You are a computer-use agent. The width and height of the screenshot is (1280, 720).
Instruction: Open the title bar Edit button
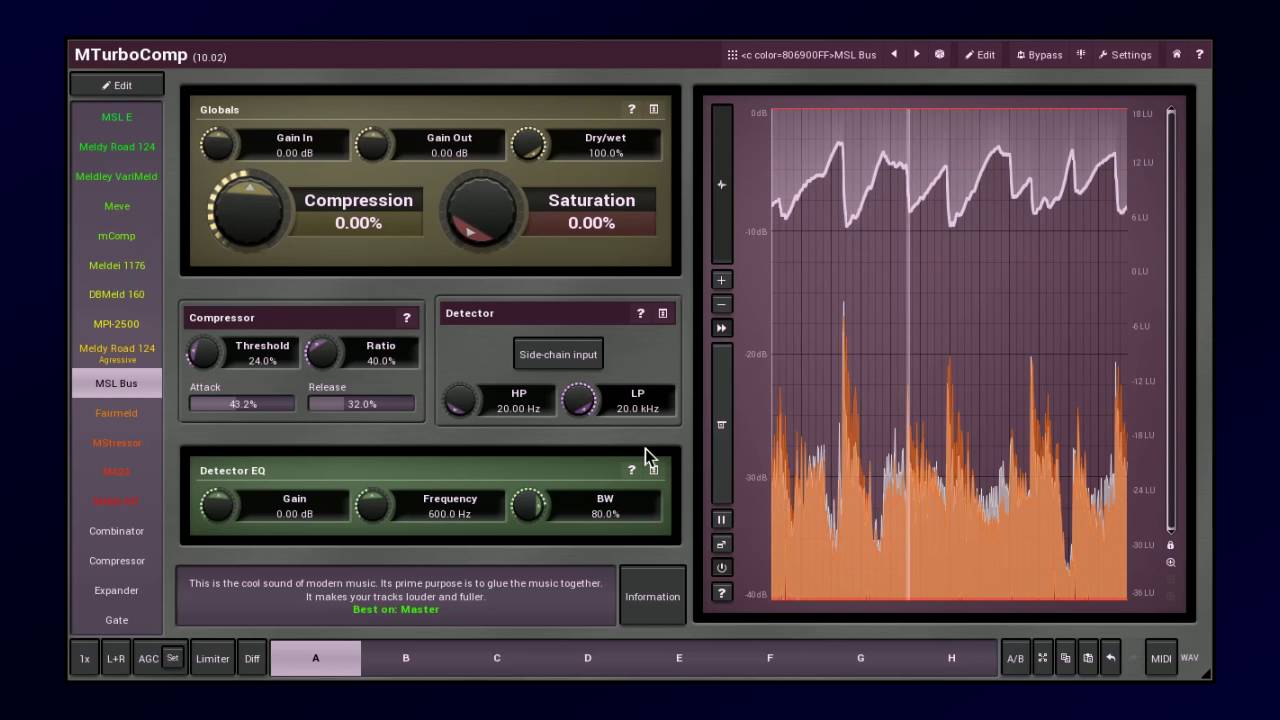[980, 55]
